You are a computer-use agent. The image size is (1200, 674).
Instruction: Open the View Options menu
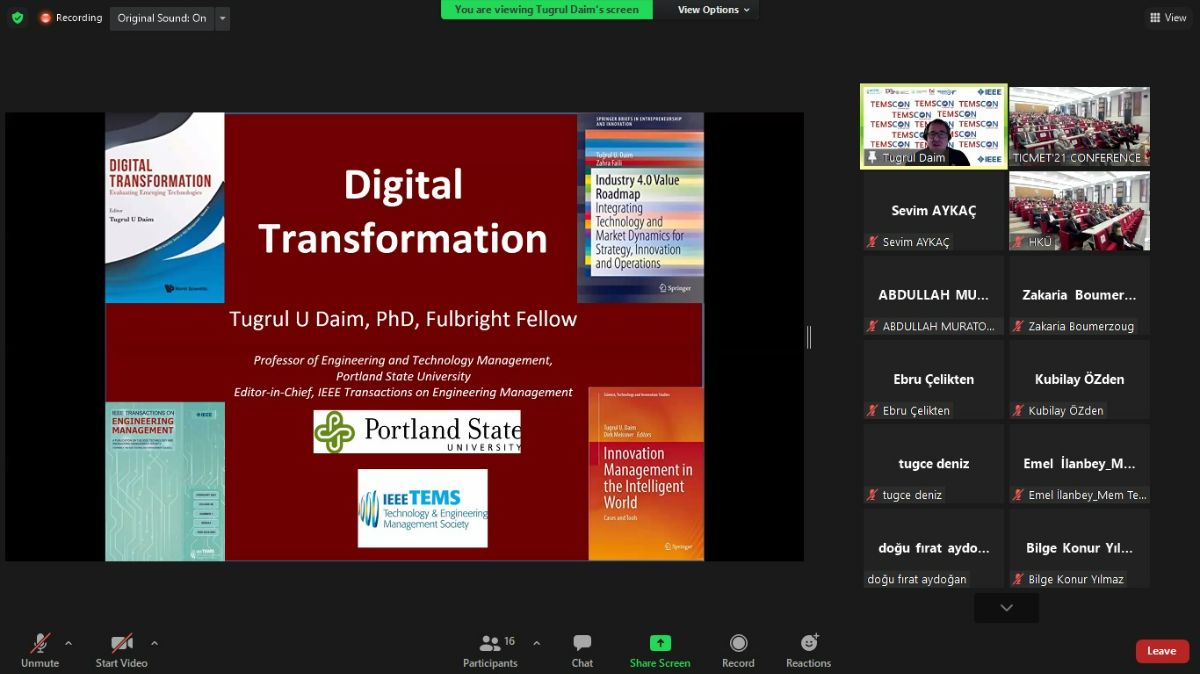pos(714,10)
